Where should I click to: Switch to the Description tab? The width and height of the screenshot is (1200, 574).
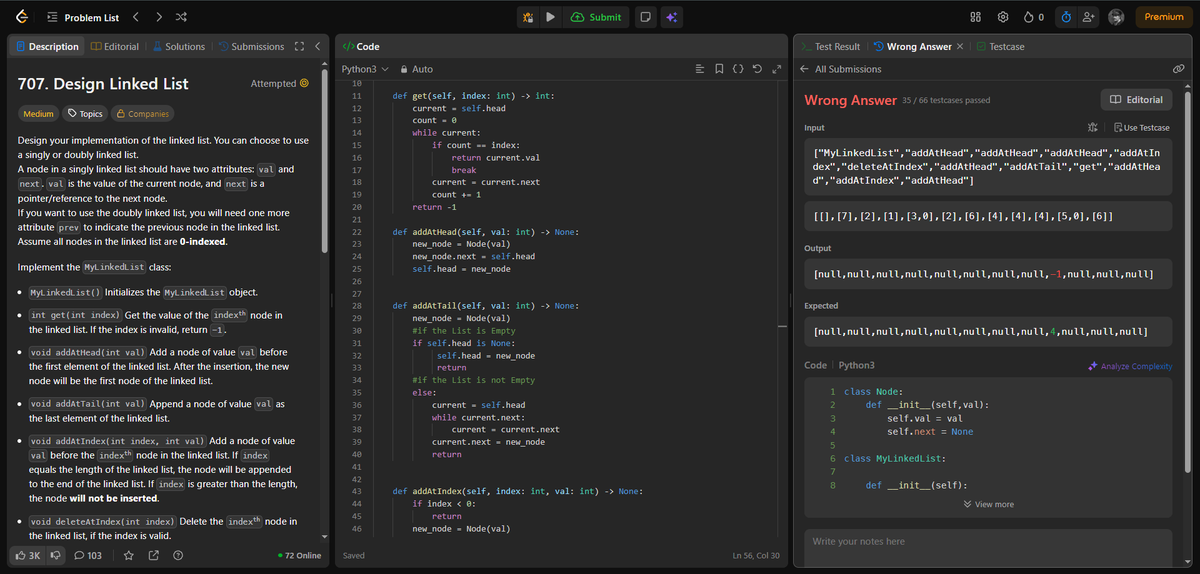(47, 47)
